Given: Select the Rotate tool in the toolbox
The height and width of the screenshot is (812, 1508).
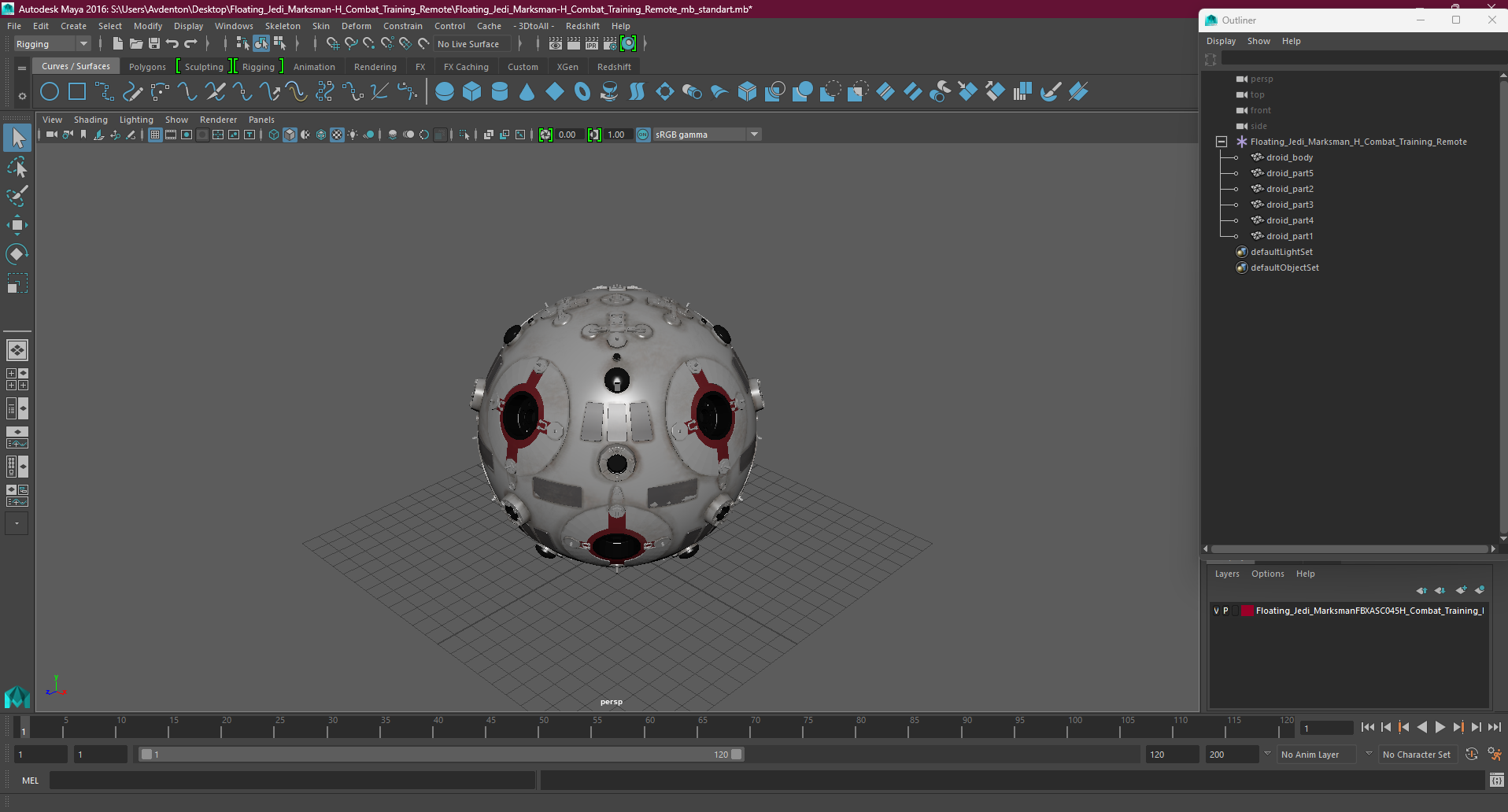Looking at the screenshot, I should [17, 253].
